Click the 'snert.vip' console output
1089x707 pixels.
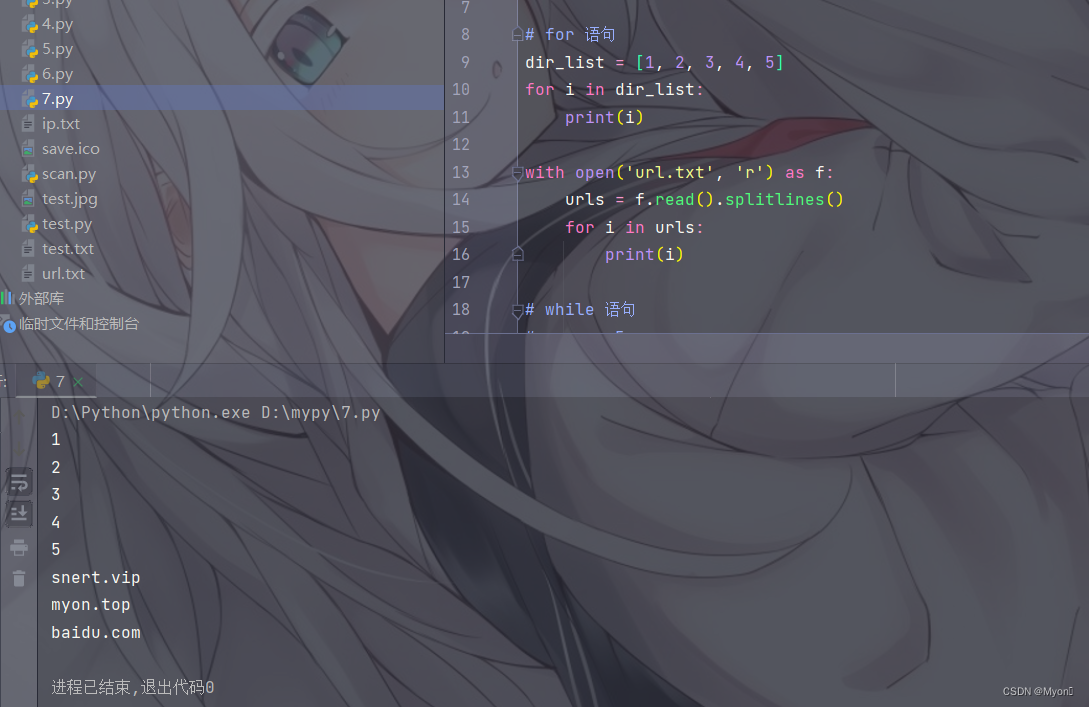pyautogui.click(x=96, y=578)
